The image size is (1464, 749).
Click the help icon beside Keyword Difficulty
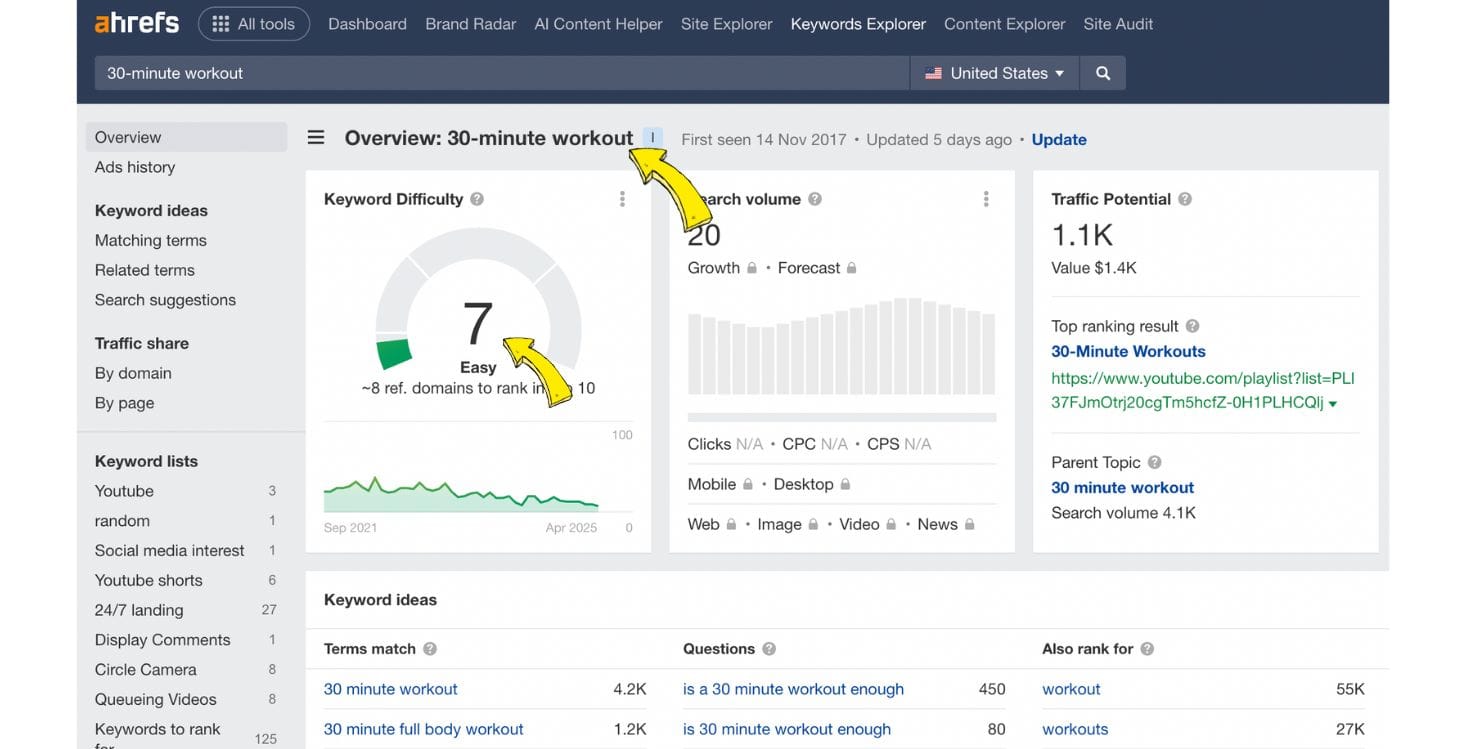coord(478,199)
